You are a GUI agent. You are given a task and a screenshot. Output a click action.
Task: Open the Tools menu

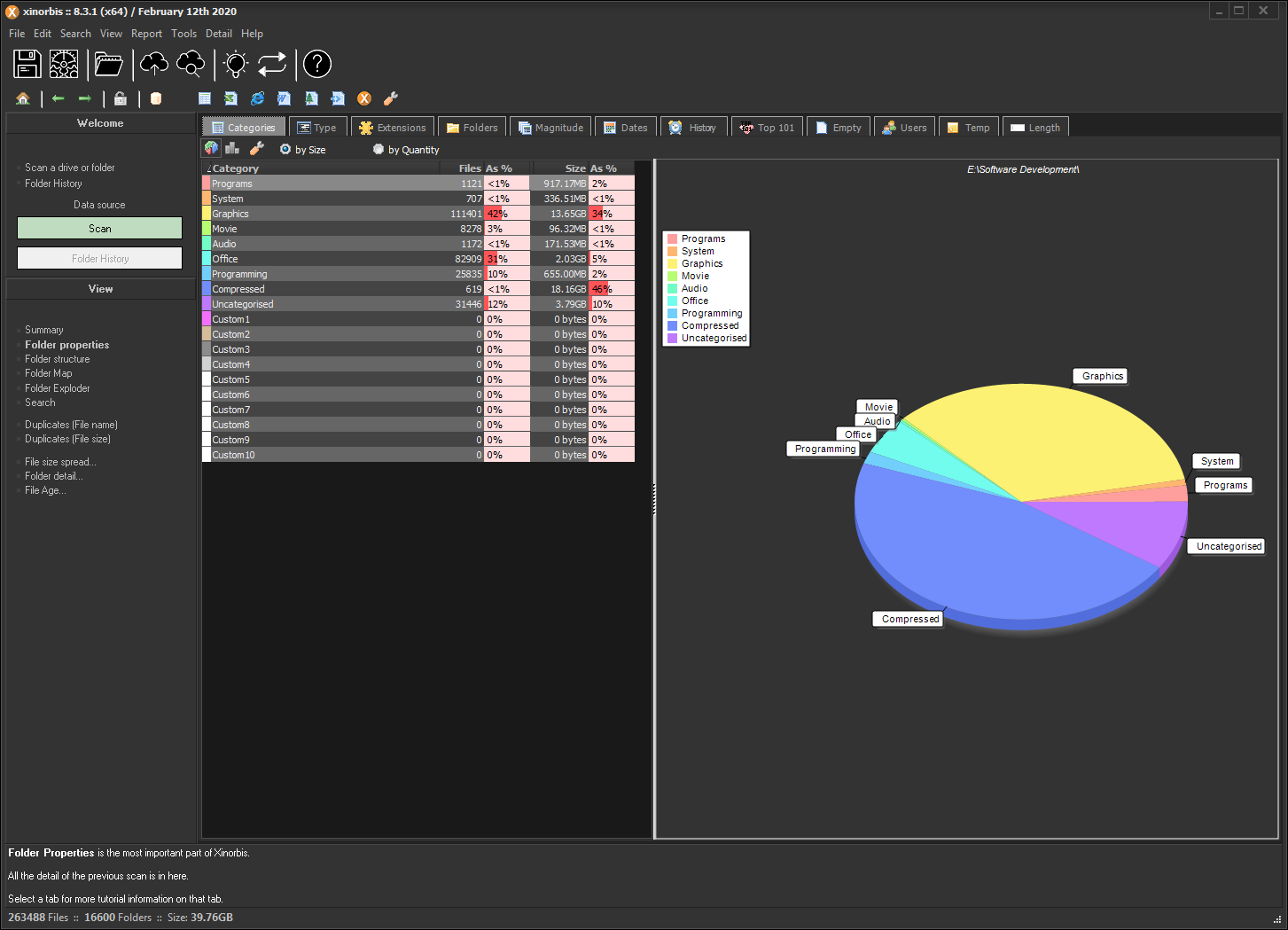point(183,34)
